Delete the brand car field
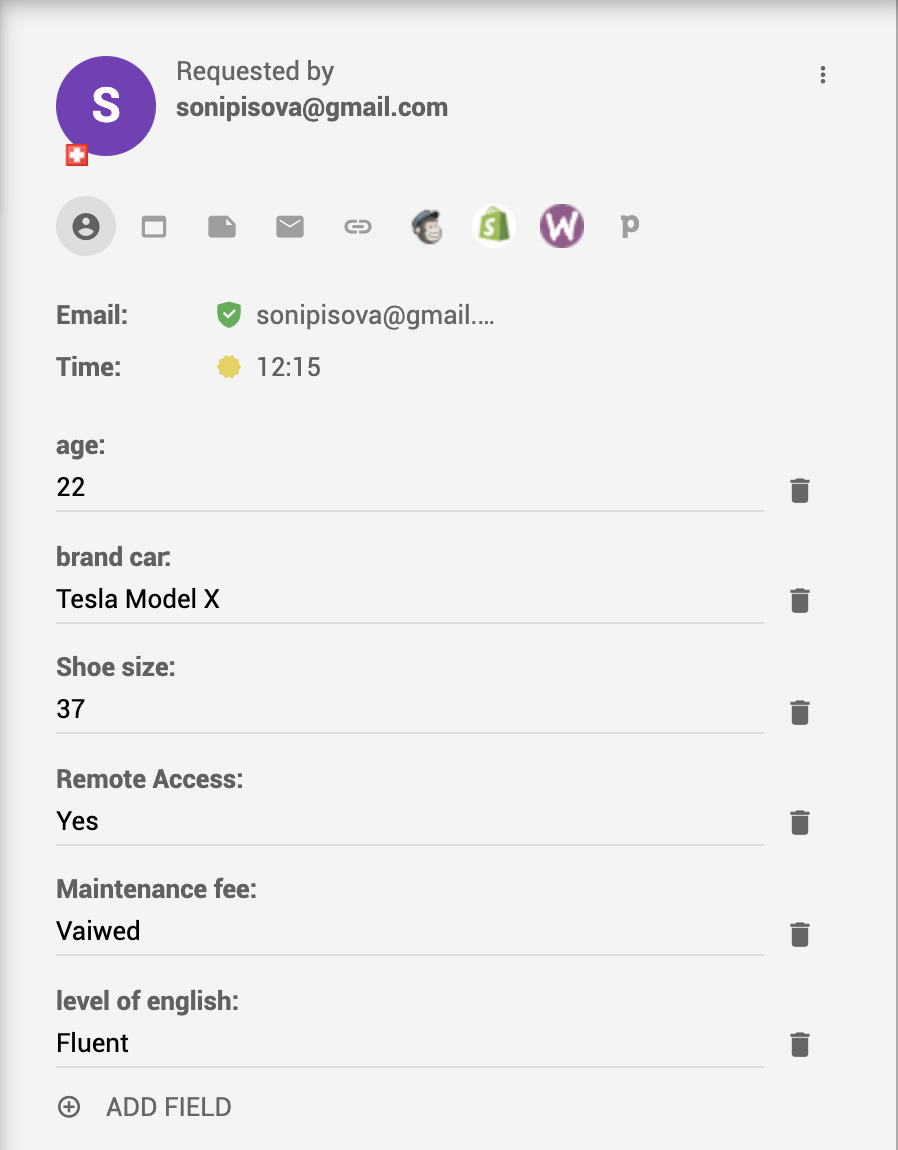 (800, 600)
